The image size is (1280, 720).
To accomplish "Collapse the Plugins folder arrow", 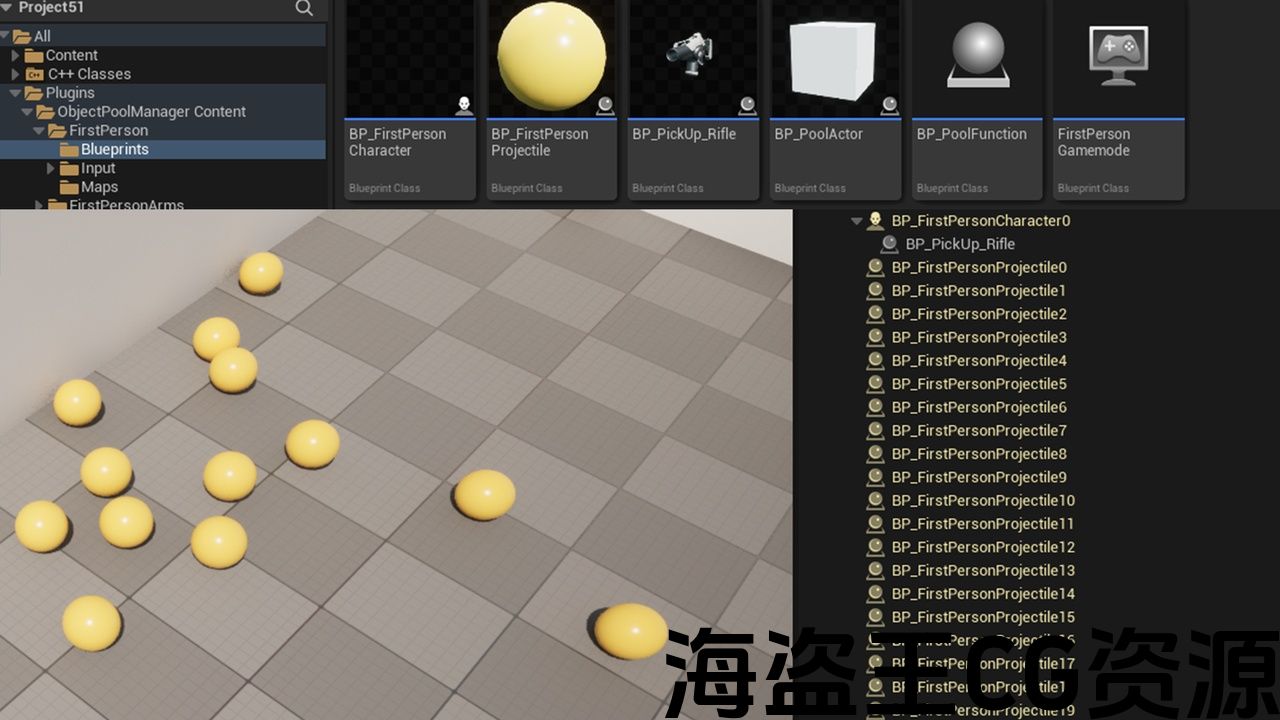I will 15,93.
